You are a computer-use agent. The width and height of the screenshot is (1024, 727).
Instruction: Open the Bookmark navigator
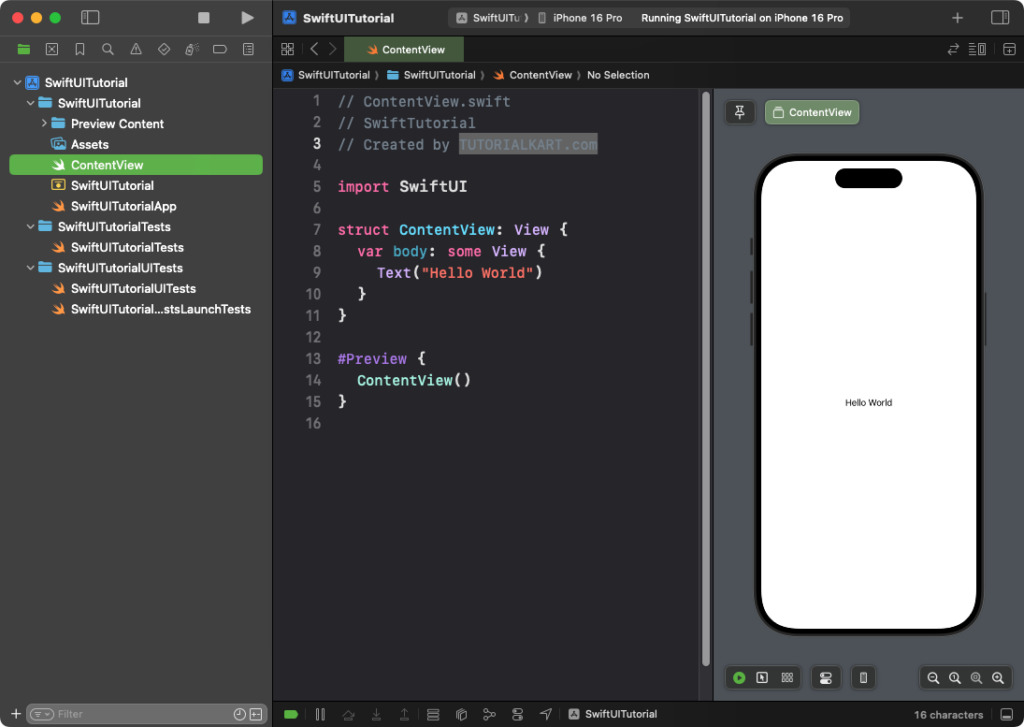pos(80,49)
